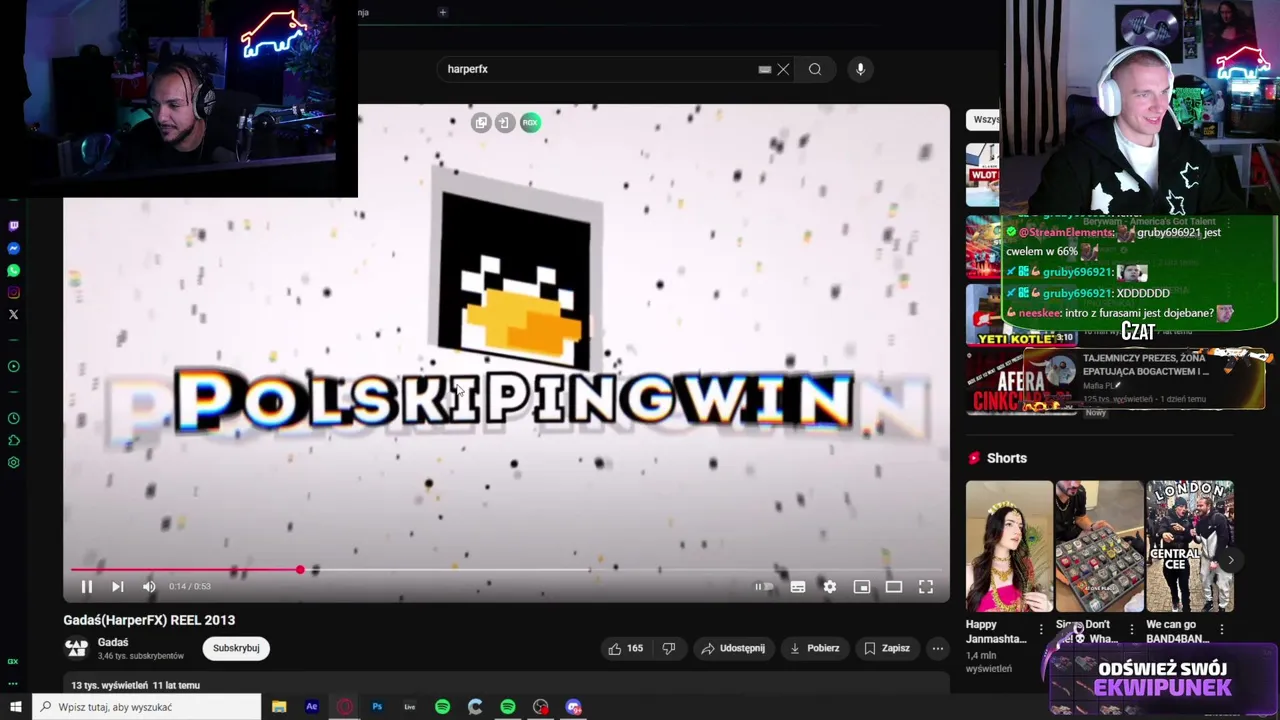
Task: Click video title Gadaś(HarperFX) REEL 2013
Action: [149, 620]
